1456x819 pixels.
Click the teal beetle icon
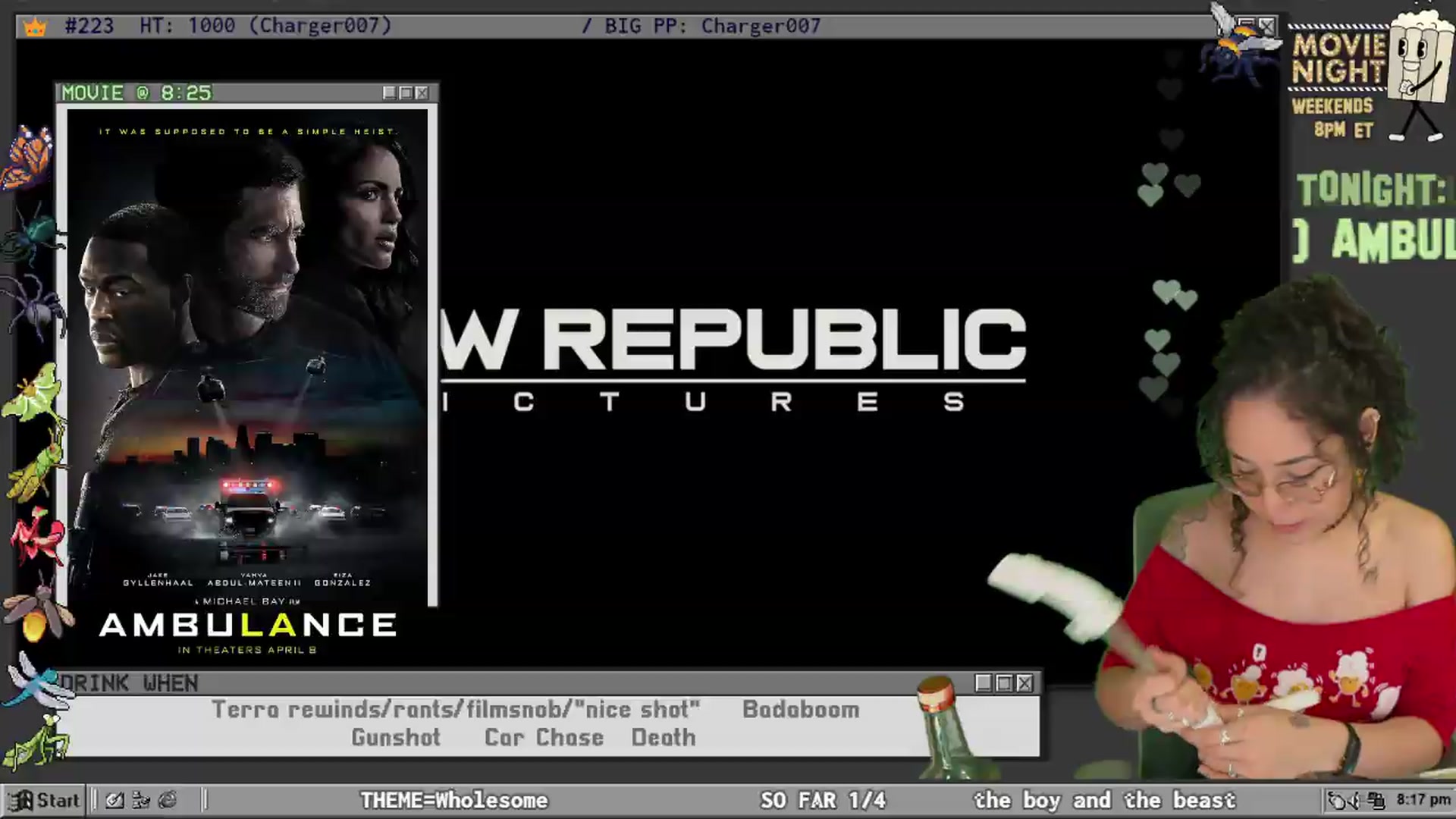click(32, 236)
